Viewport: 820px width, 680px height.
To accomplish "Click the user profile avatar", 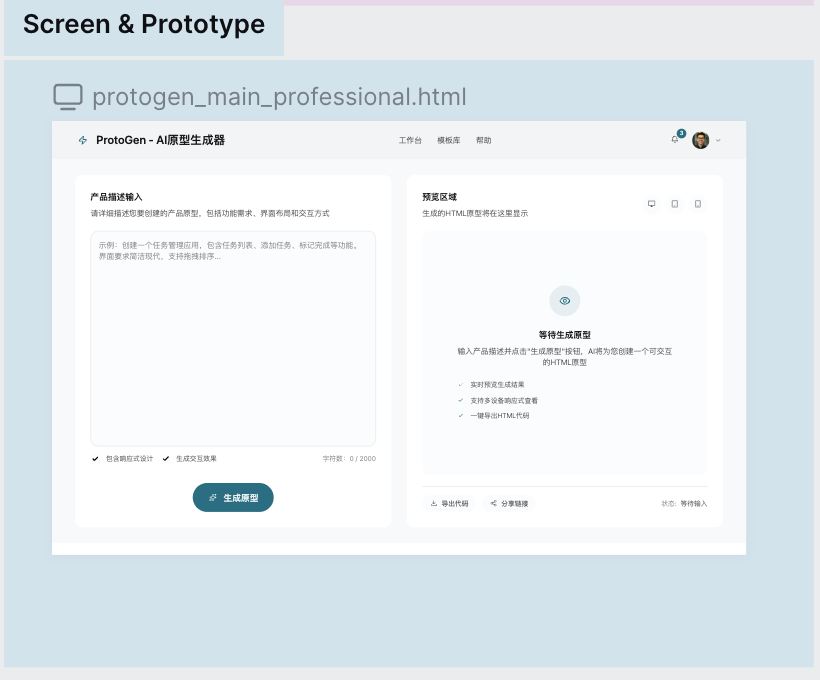I will click(x=700, y=140).
